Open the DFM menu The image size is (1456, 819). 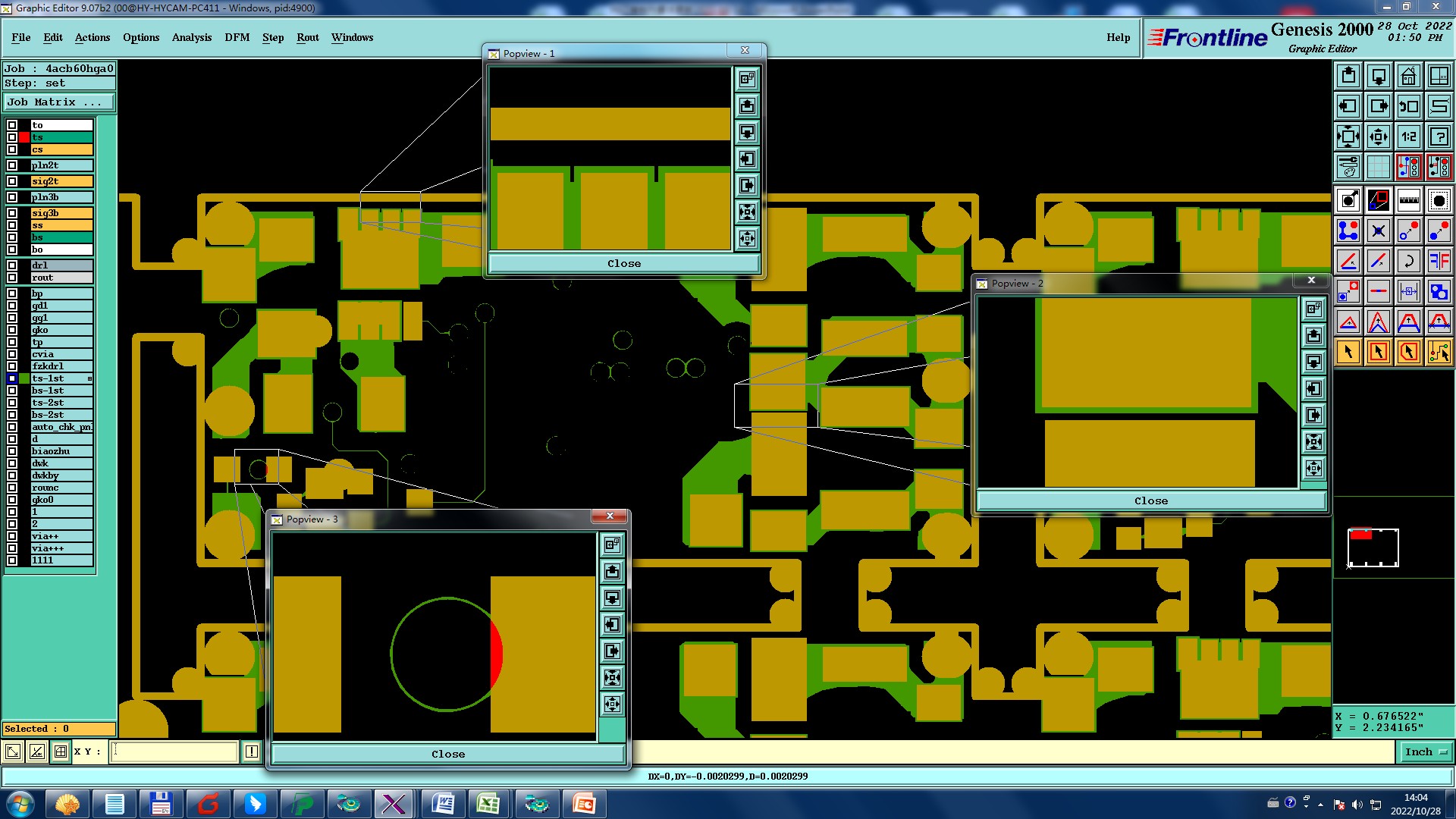point(237,37)
